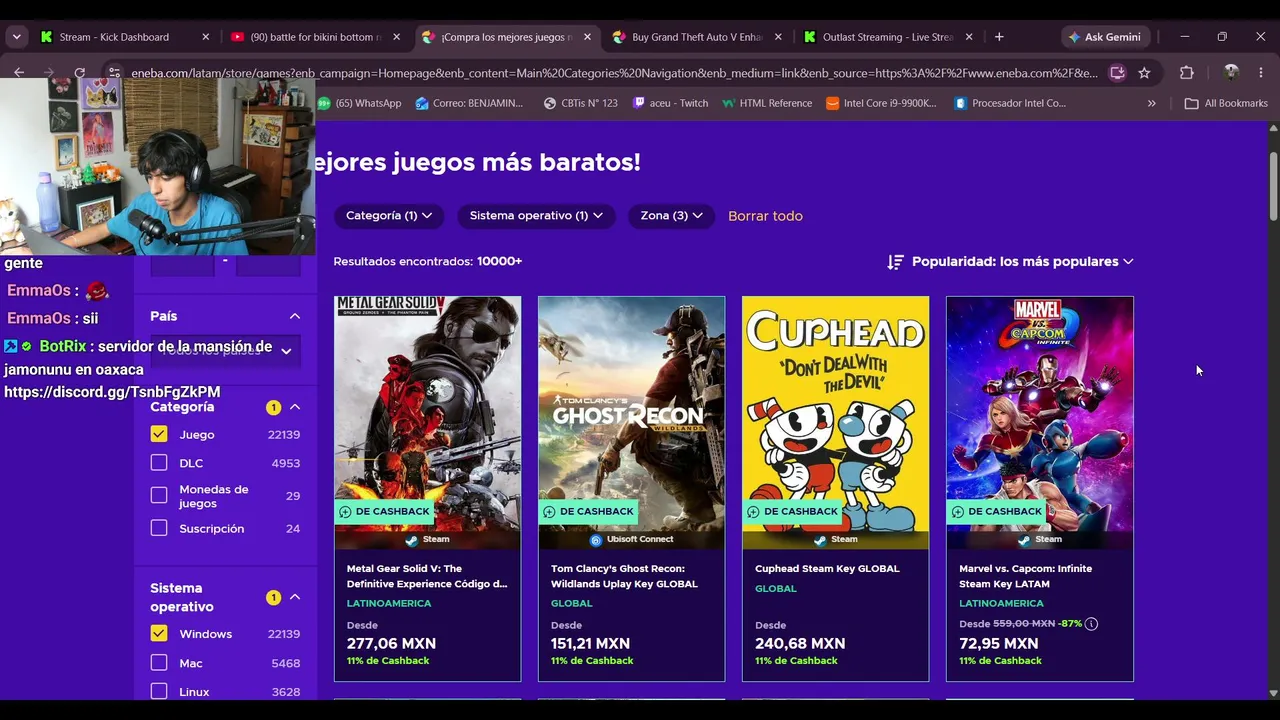View site information icon in address bar
Viewport: 1280px width, 720px height.
coord(114,73)
